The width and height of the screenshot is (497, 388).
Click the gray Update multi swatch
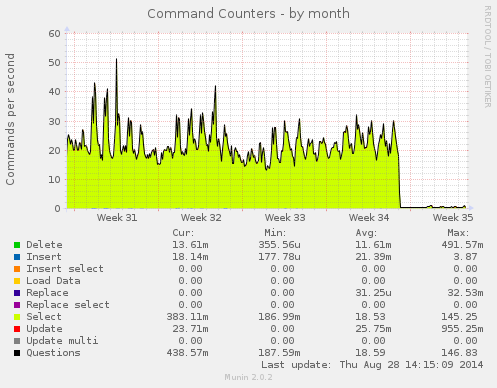[17, 341]
